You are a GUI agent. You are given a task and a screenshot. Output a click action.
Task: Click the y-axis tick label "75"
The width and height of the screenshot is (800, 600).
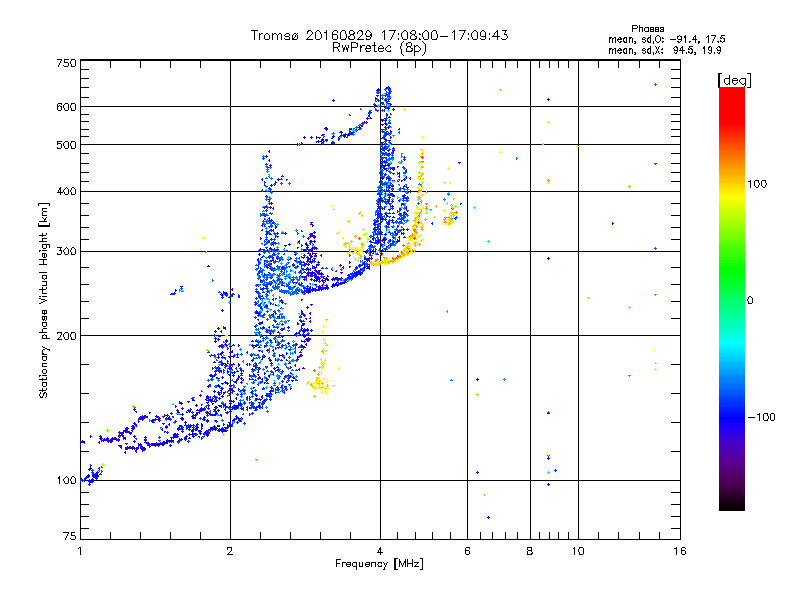tap(70, 536)
